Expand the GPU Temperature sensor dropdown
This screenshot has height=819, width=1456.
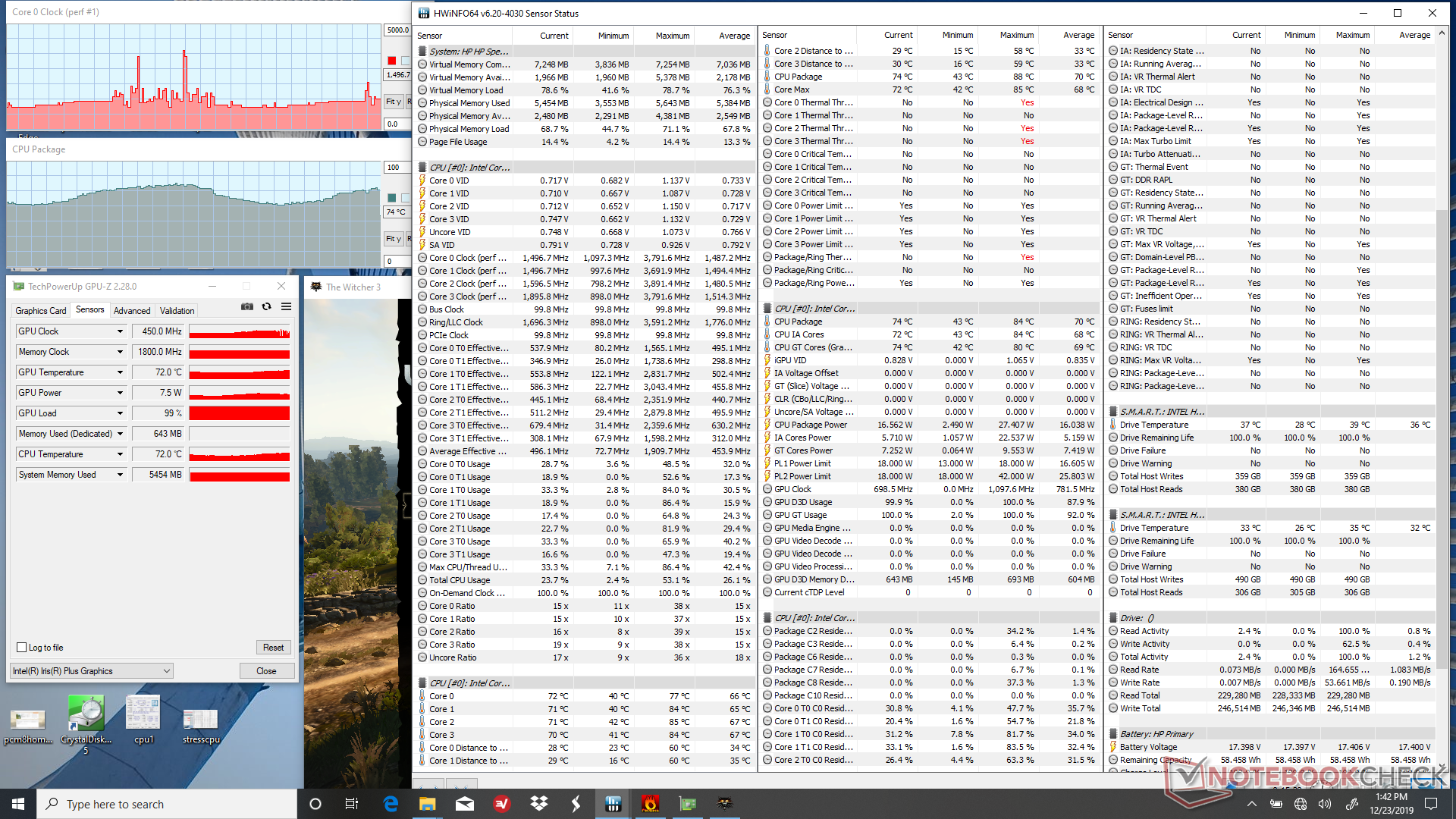point(120,372)
